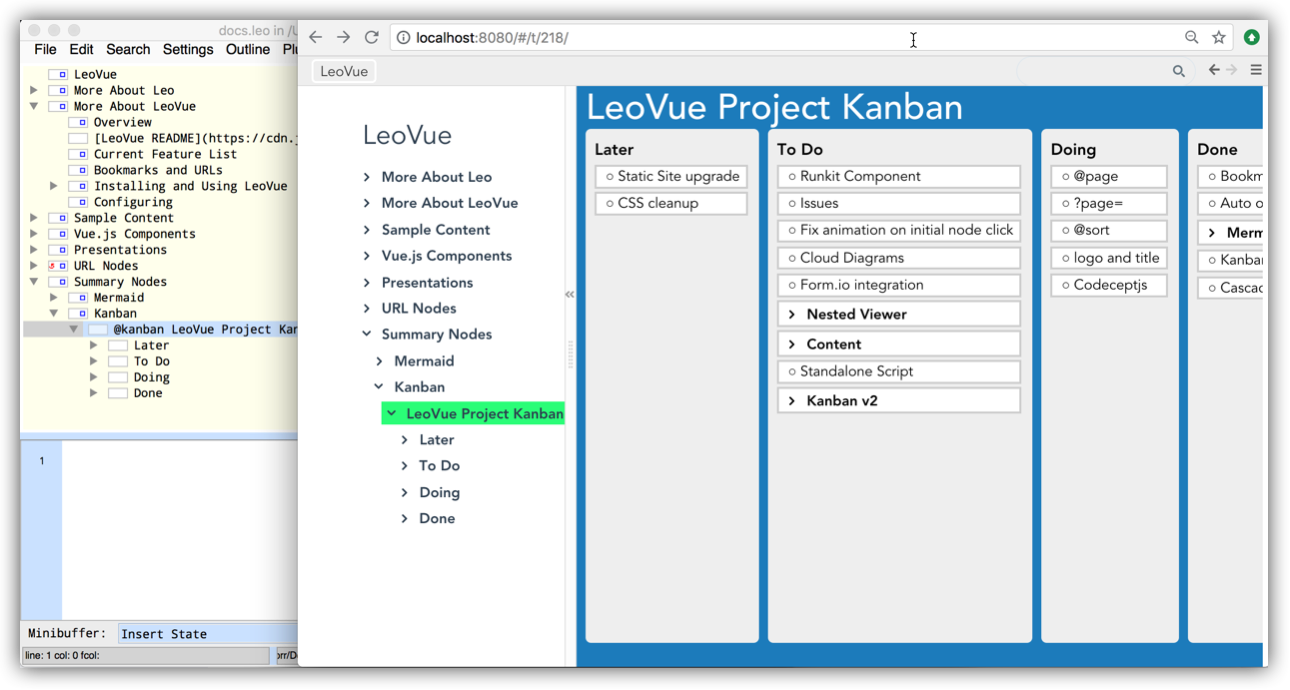The image size is (1290, 690).
Task: Expand Presentations in the LeoVue sidebar
Action: click(367, 283)
